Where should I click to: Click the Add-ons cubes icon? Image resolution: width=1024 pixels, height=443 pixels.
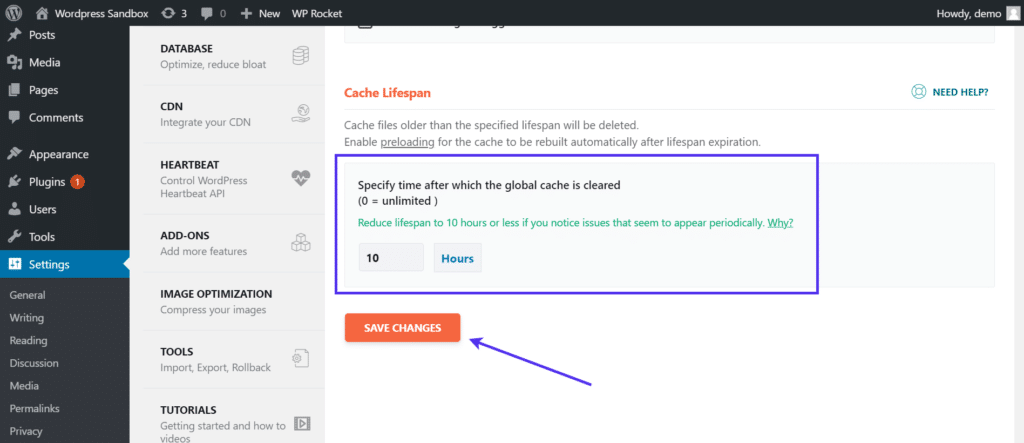(x=300, y=243)
